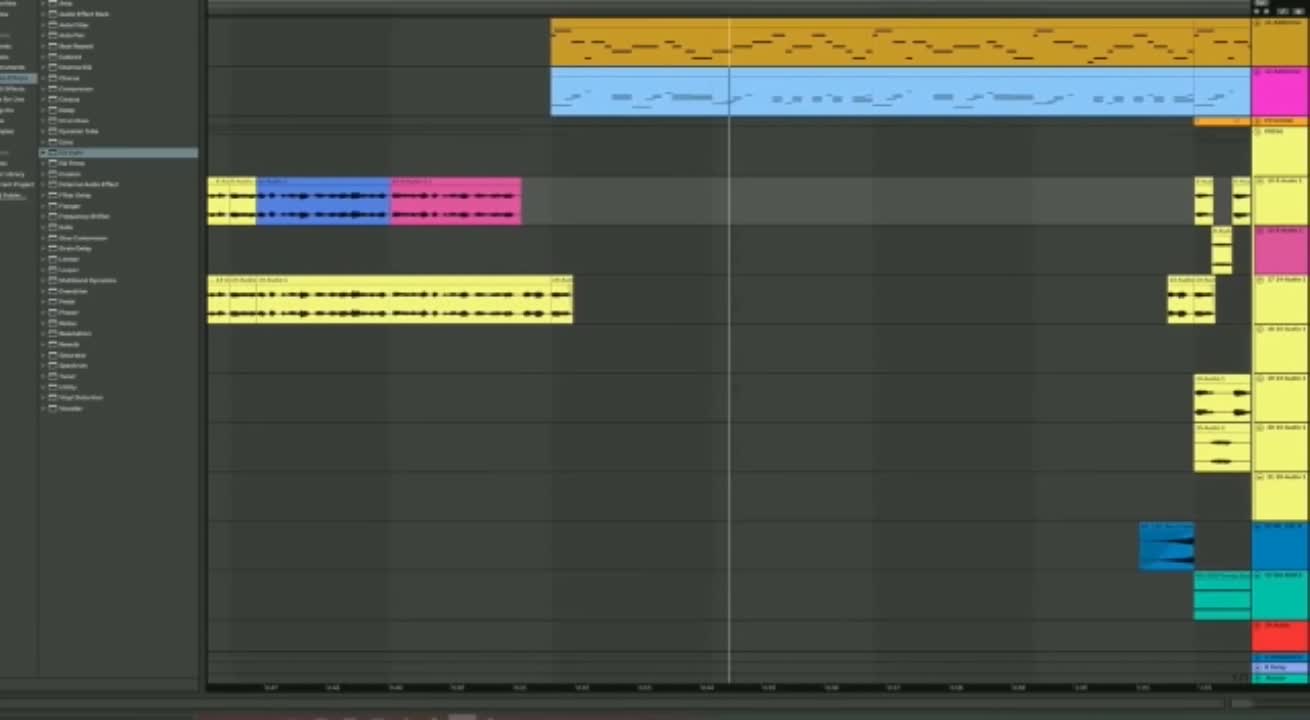Select Phaser in the effects list
Viewport: 1310px width, 720px height.
[68, 312]
